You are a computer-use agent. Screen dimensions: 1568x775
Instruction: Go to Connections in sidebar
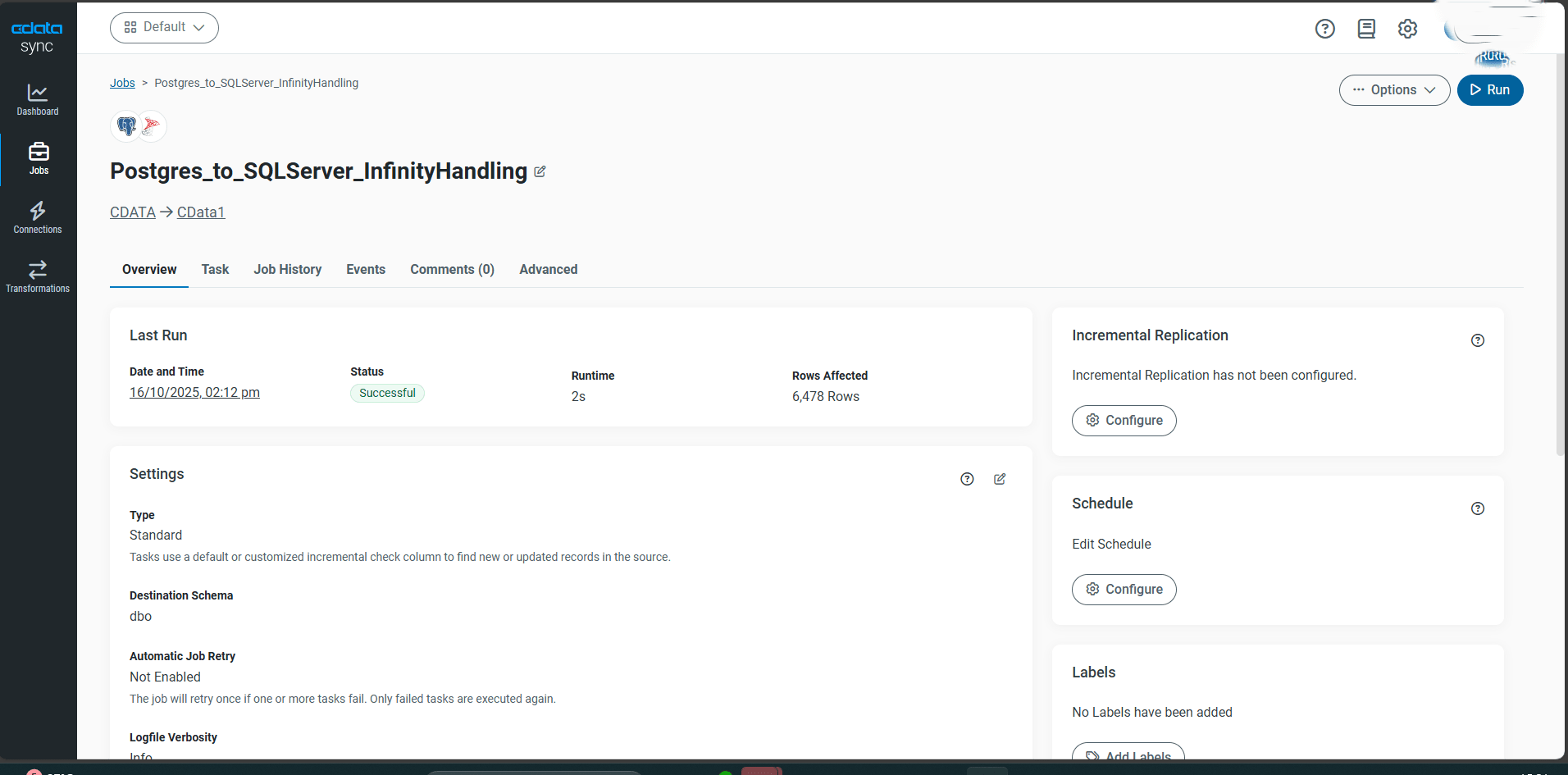38,217
